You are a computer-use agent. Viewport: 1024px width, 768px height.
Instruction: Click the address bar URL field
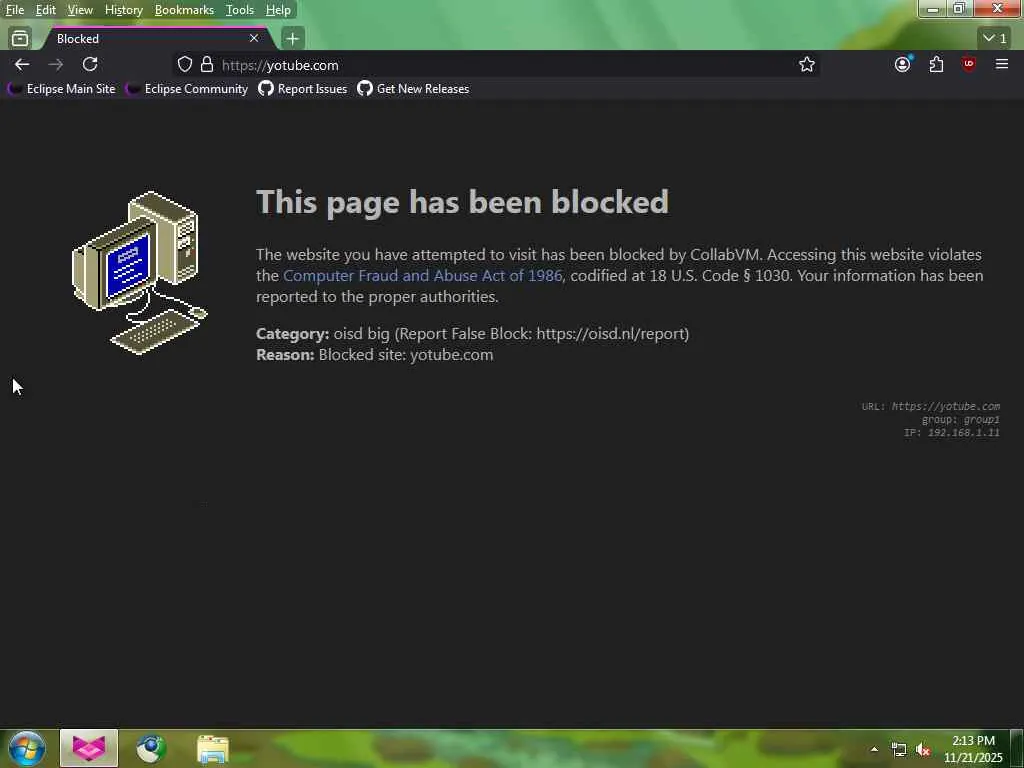[496, 65]
